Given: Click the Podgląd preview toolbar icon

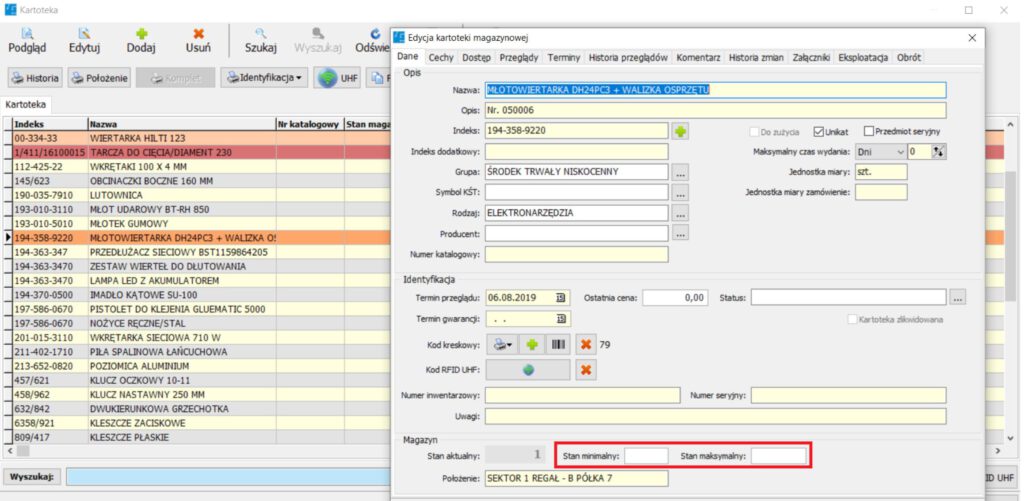Looking at the screenshot, I should tap(27, 37).
